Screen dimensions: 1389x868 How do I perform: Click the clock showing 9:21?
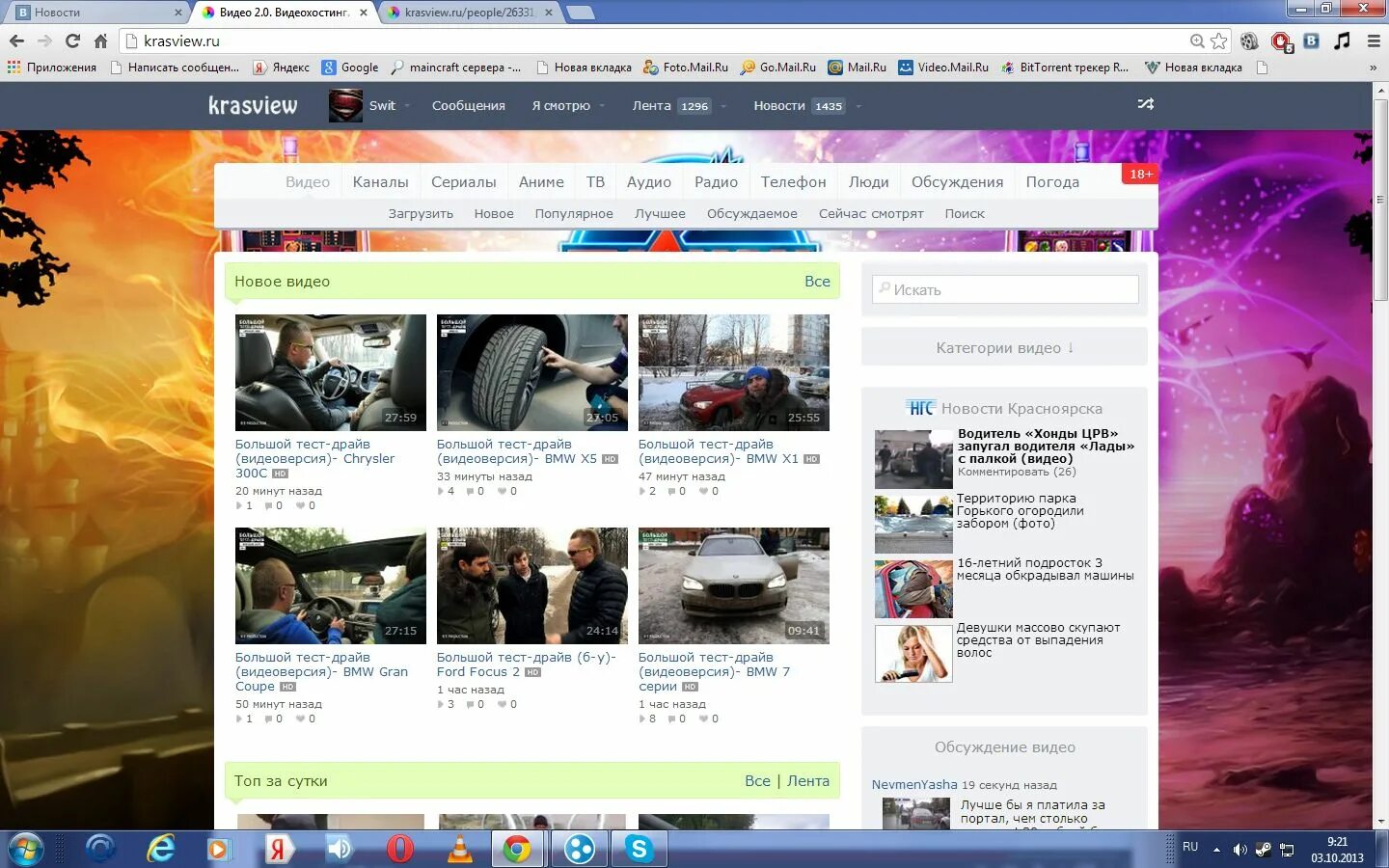(1337, 842)
